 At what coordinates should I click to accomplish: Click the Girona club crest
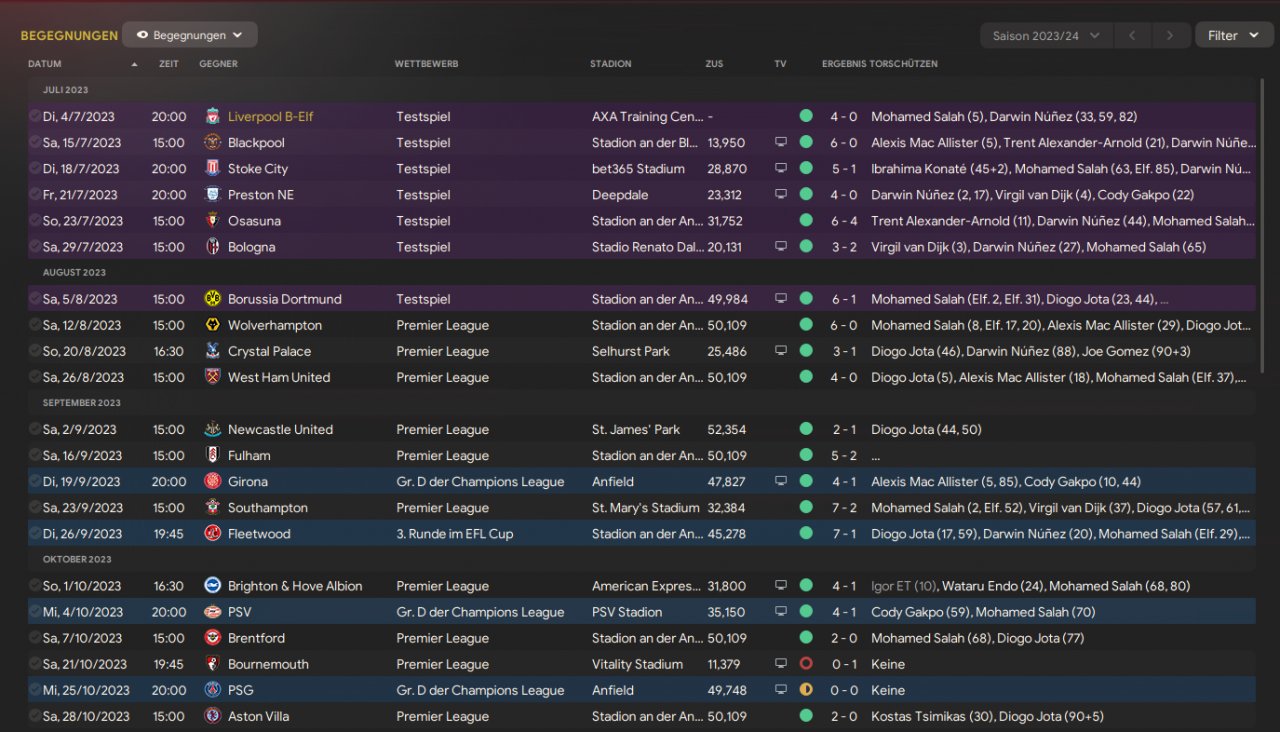212,481
